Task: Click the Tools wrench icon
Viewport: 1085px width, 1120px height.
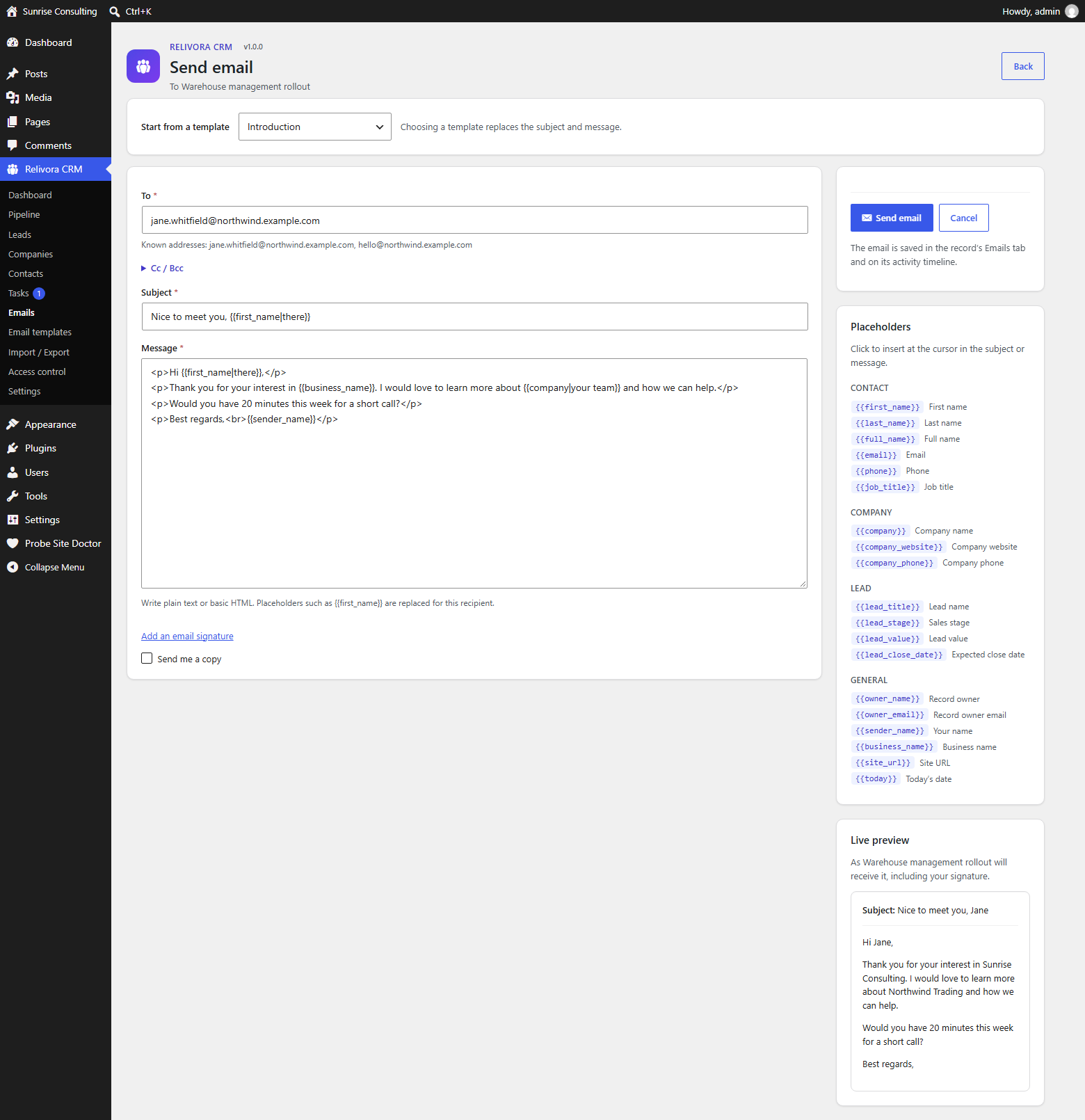Action: pos(13,496)
